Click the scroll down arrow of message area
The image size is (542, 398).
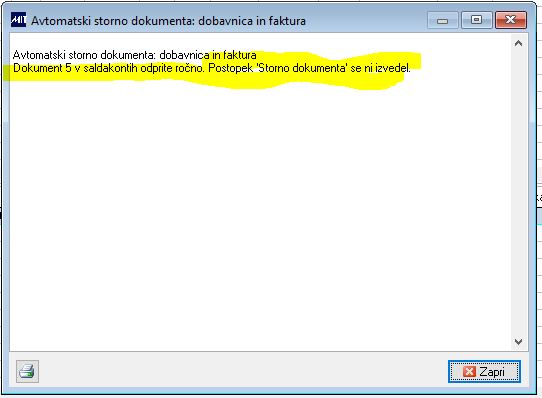518,342
